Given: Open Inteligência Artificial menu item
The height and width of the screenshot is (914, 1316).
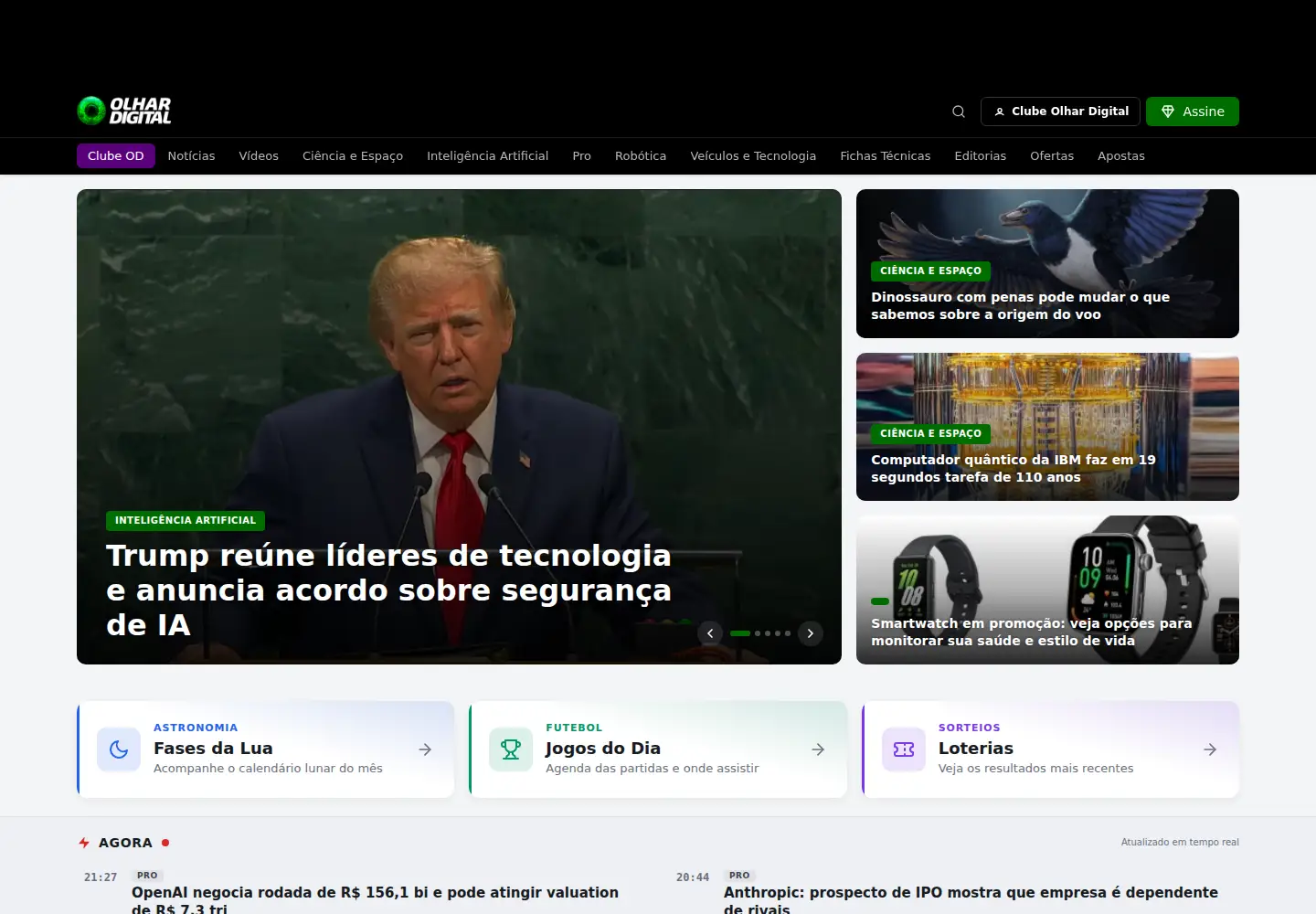Looking at the screenshot, I should click(488, 156).
